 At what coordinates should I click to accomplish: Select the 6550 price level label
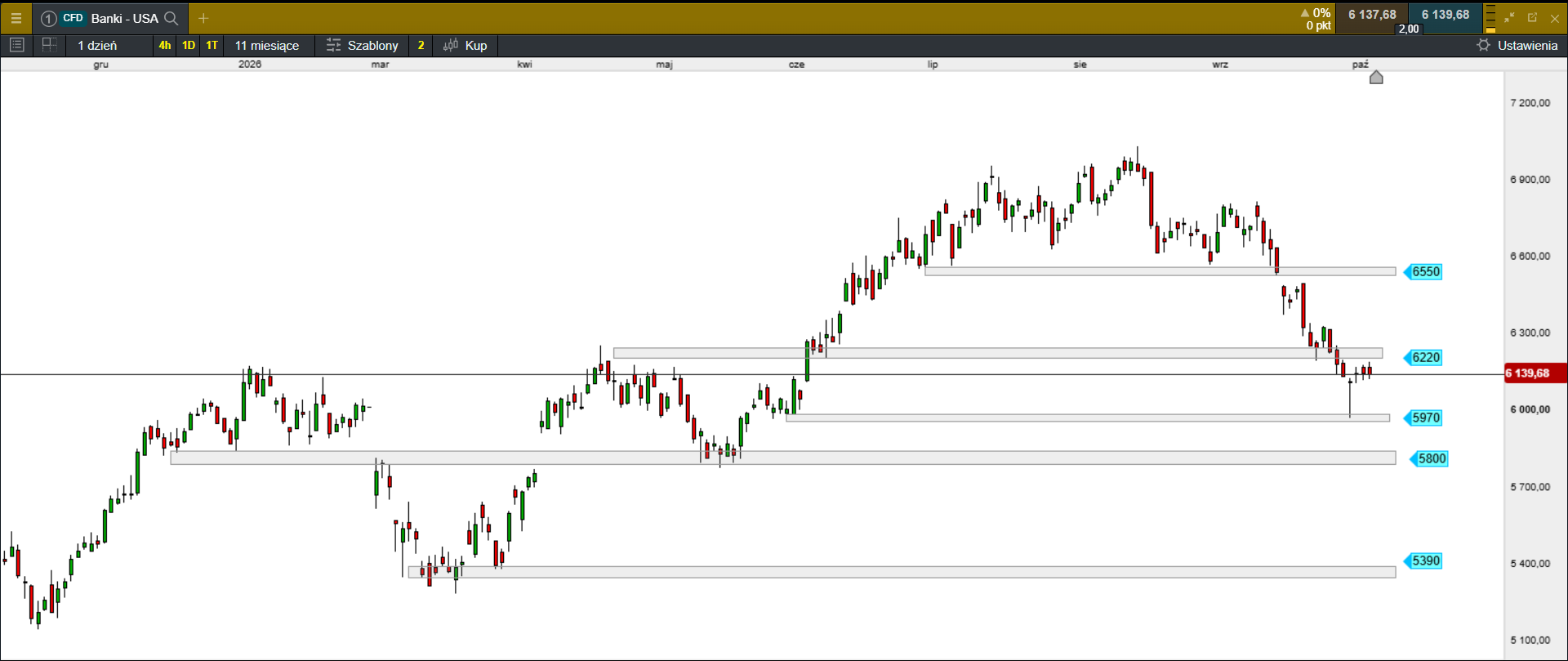(1423, 271)
